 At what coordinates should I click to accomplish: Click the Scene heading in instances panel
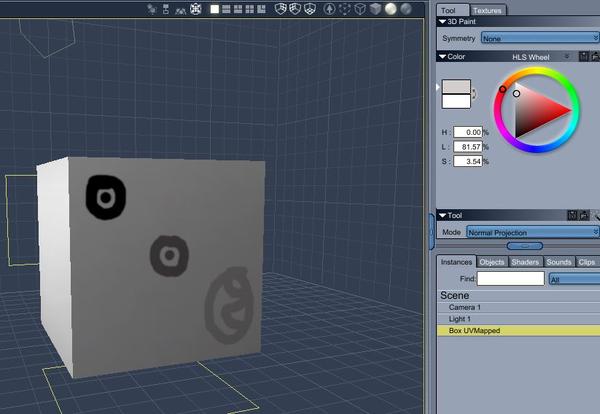pyautogui.click(x=455, y=295)
